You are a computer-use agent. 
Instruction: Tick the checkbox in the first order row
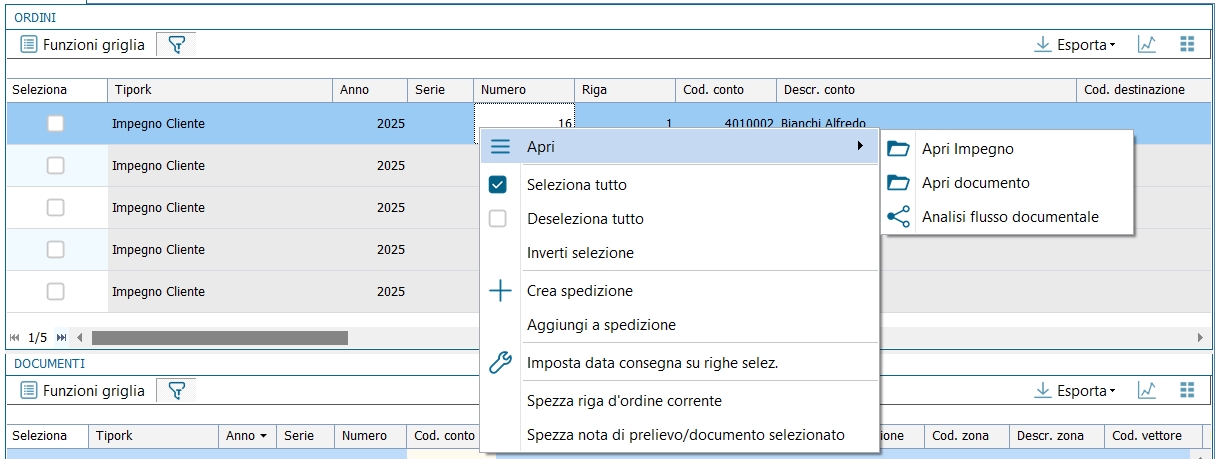[56, 124]
